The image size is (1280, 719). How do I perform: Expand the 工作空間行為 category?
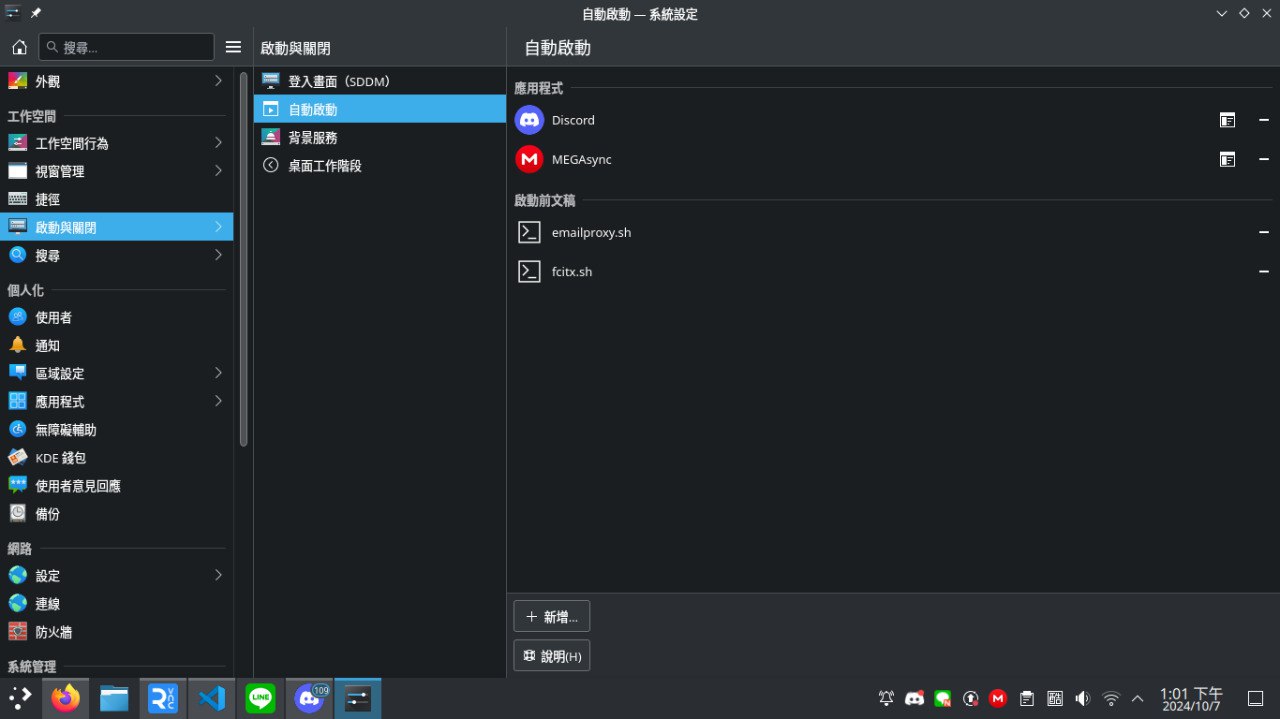tap(116, 143)
